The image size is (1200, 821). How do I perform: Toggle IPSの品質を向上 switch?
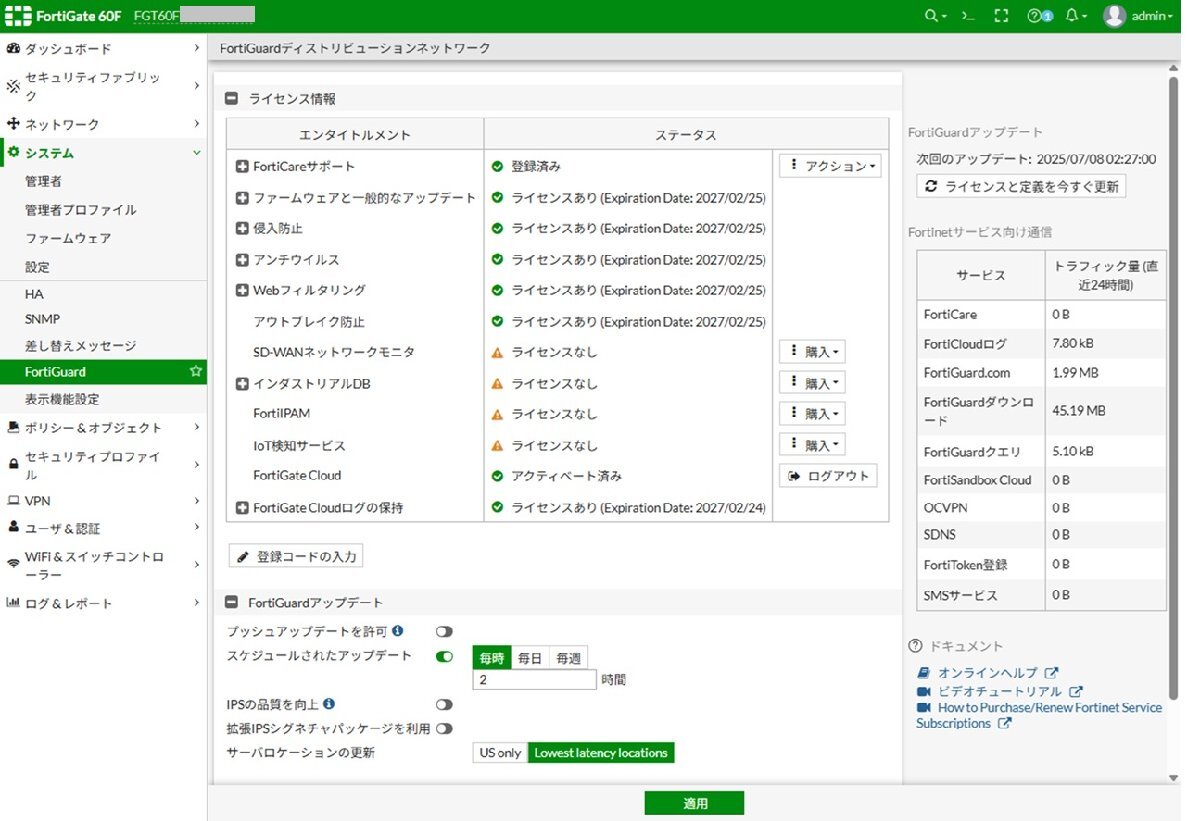pyautogui.click(x=443, y=705)
